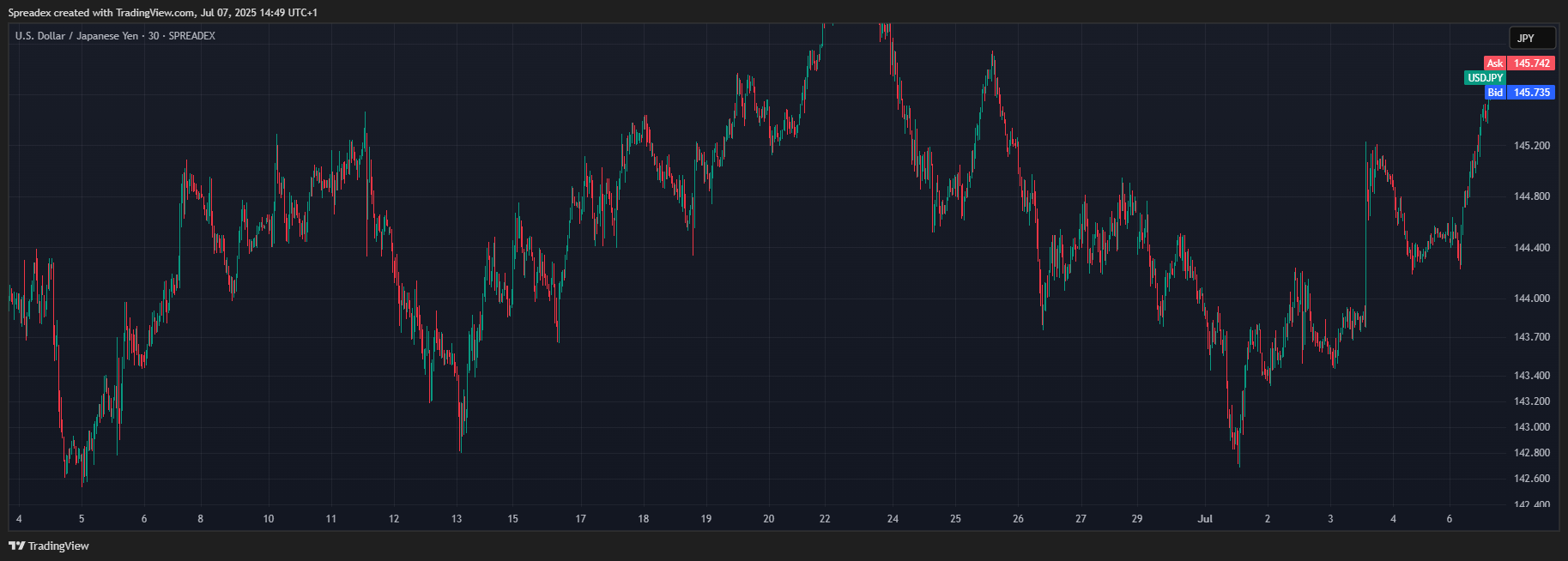Click the 142.600 price axis label
This screenshot has width=1568, height=561.
click(1532, 479)
